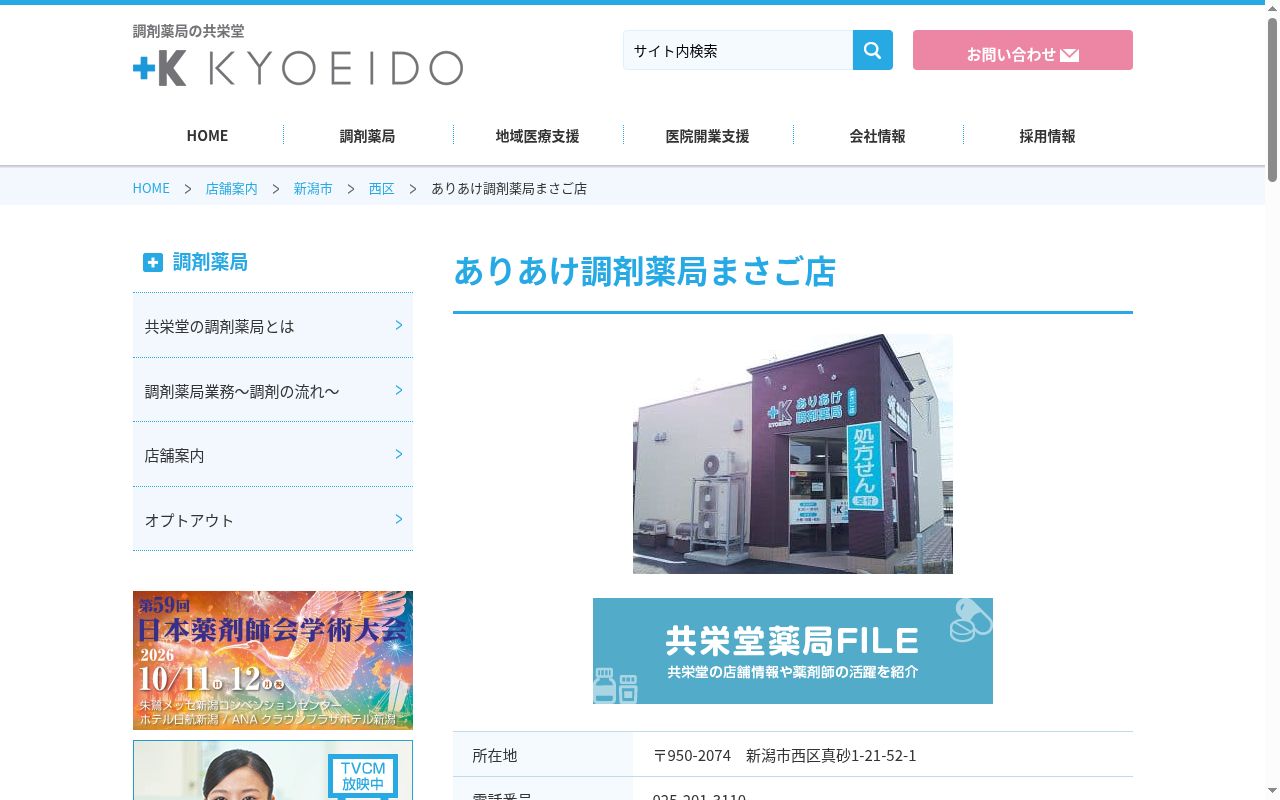Select the address 新潟市西区真砂1-21-52-1
Image resolution: width=1280 pixels, height=800 pixels.
pos(831,755)
